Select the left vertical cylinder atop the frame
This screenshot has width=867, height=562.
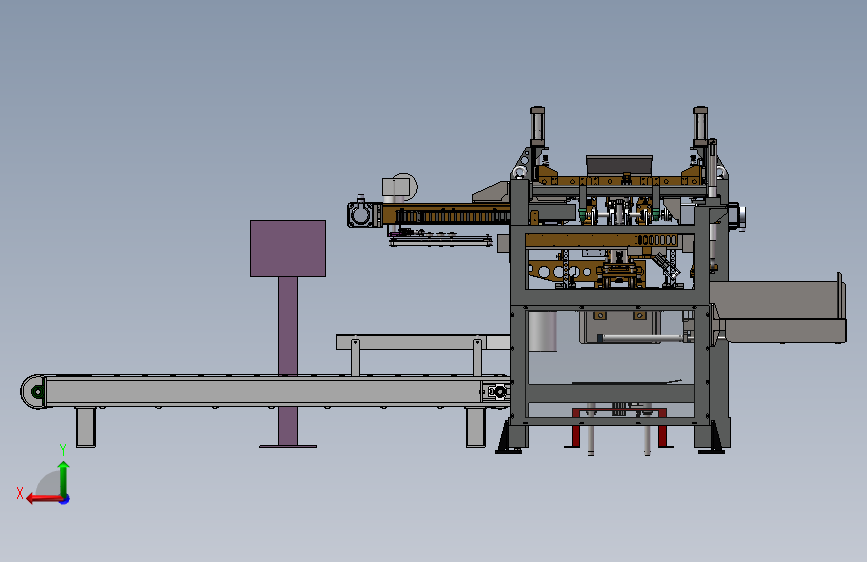coord(537,127)
